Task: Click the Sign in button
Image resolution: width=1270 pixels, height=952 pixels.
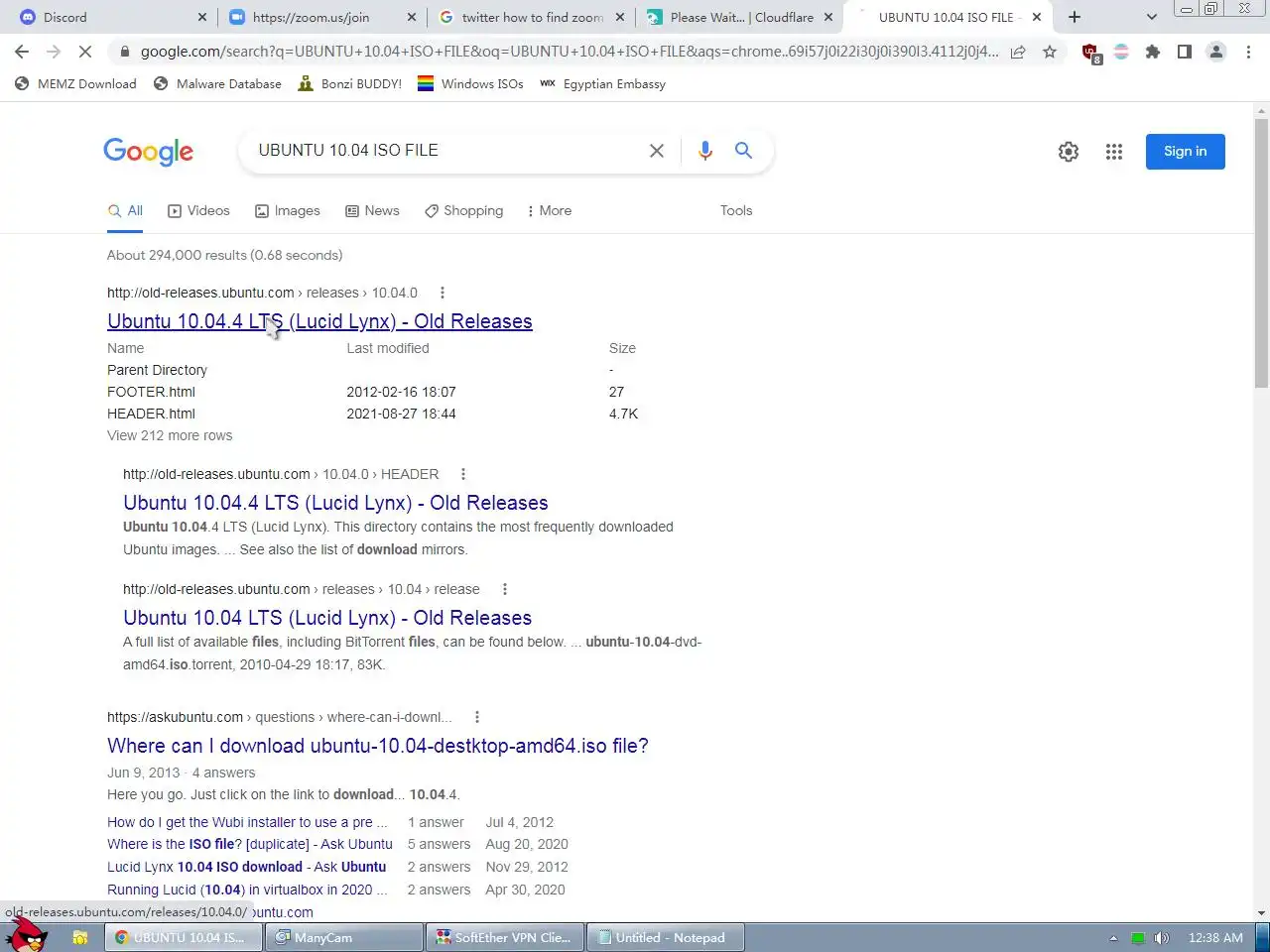Action: [x=1185, y=152]
